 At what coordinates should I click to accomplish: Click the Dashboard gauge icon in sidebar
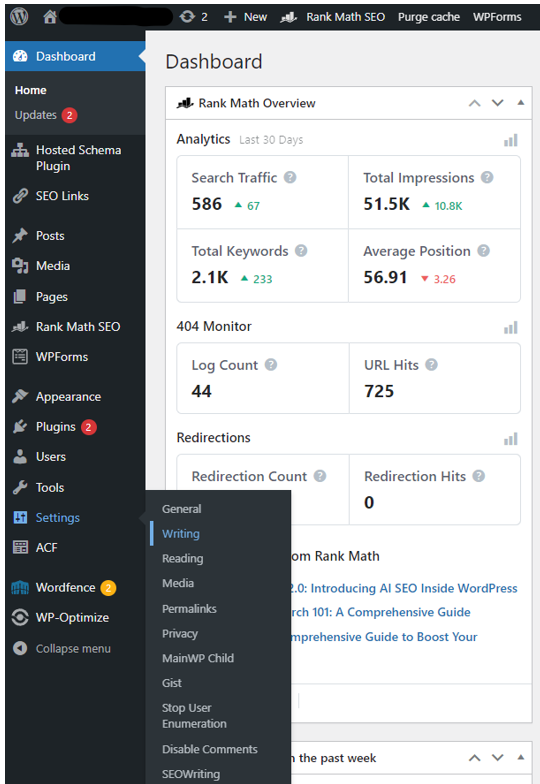point(20,56)
